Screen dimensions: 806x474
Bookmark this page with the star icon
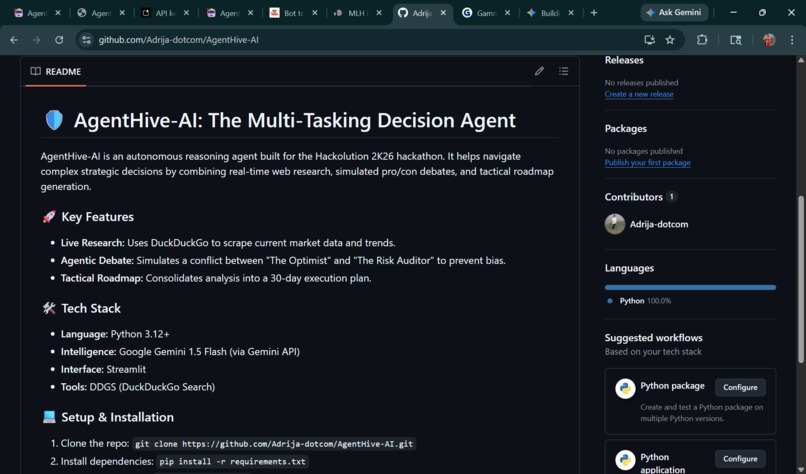(x=670, y=40)
